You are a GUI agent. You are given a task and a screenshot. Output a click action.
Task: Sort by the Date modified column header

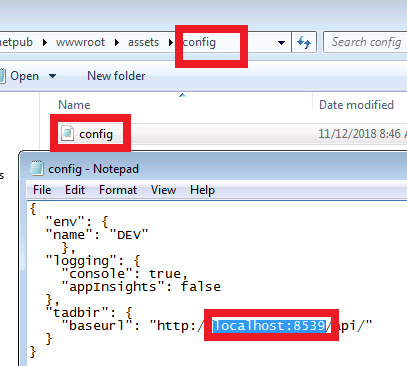[x=356, y=105]
